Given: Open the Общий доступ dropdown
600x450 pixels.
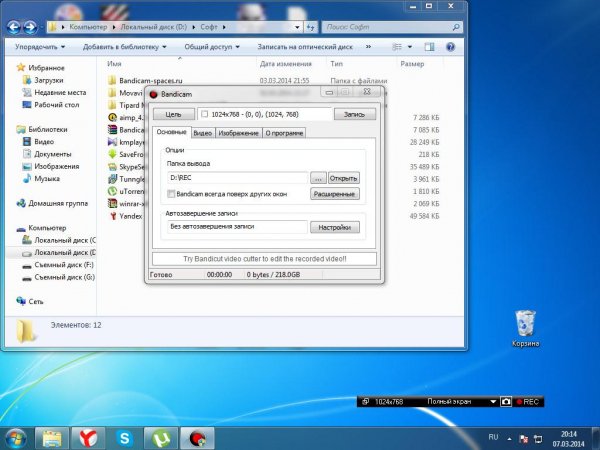Looking at the screenshot, I should tap(212, 47).
